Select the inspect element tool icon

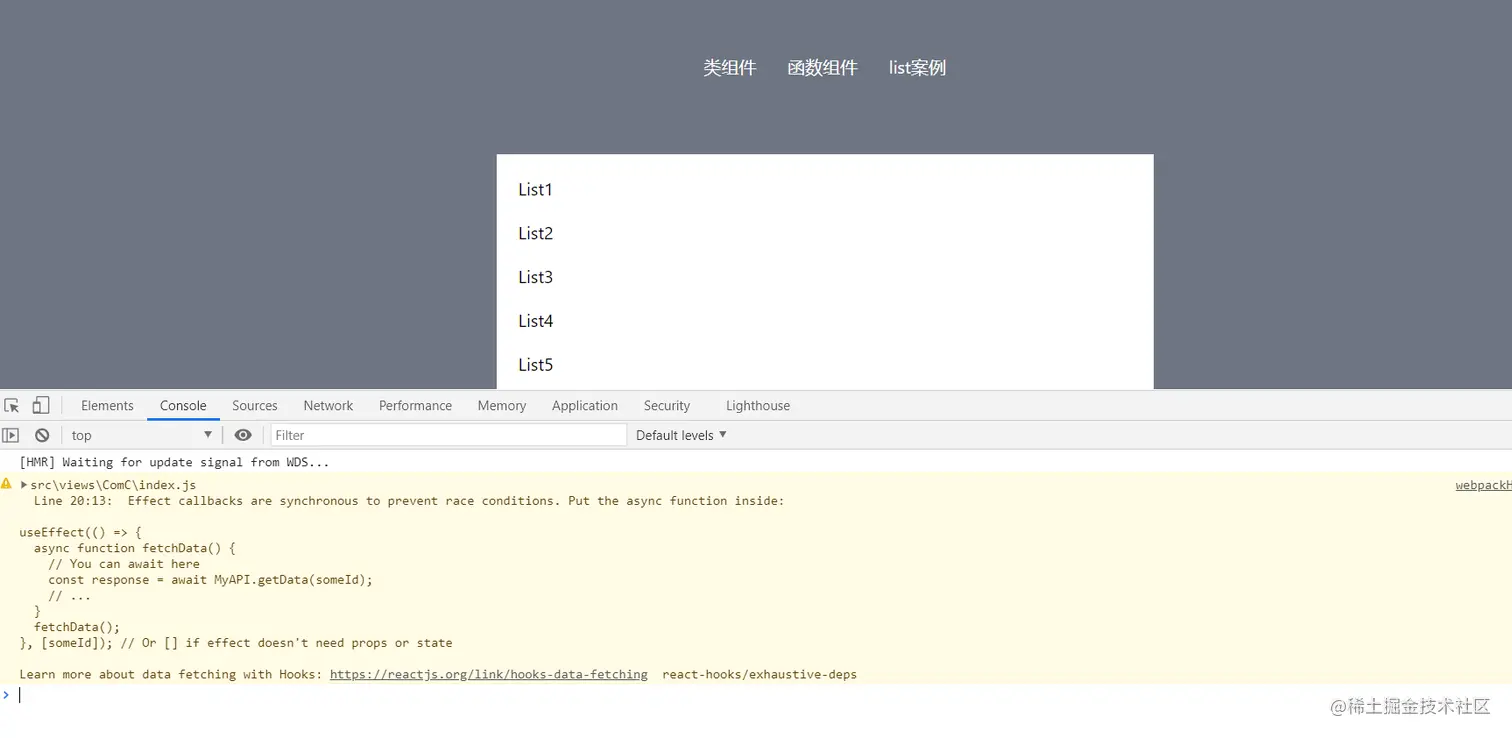[12, 405]
